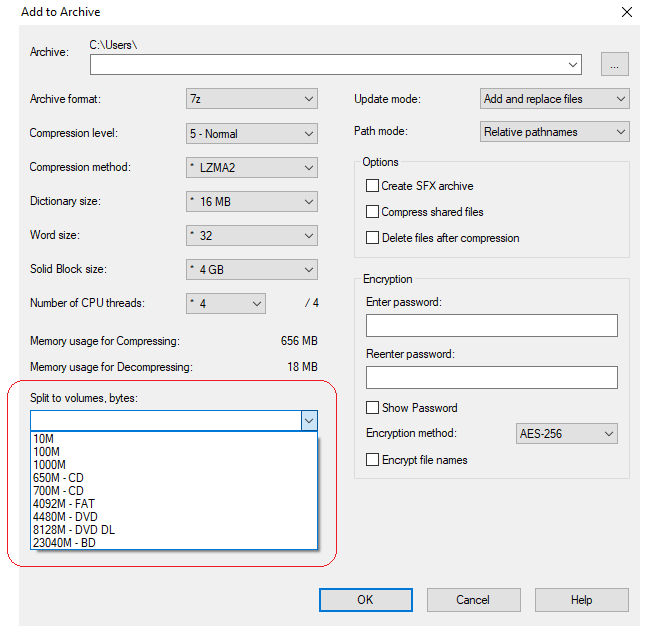Click the Enter password field
The image size is (650, 632).
(491, 326)
